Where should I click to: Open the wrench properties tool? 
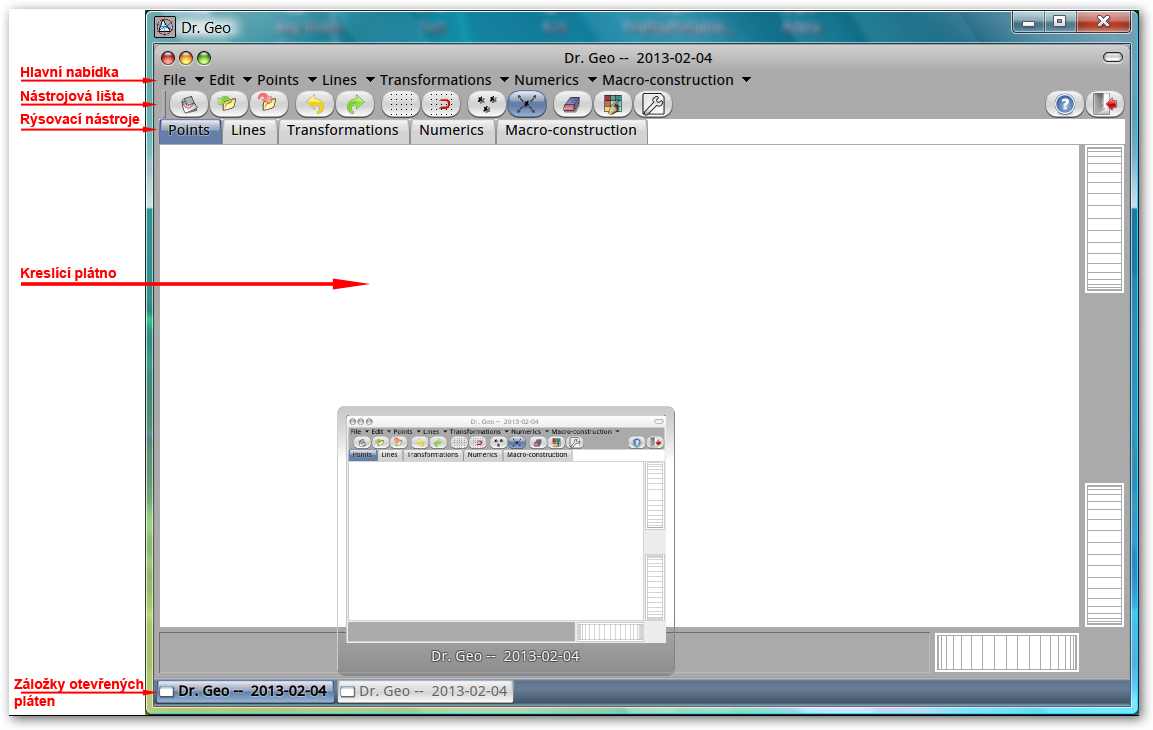tap(653, 104)
